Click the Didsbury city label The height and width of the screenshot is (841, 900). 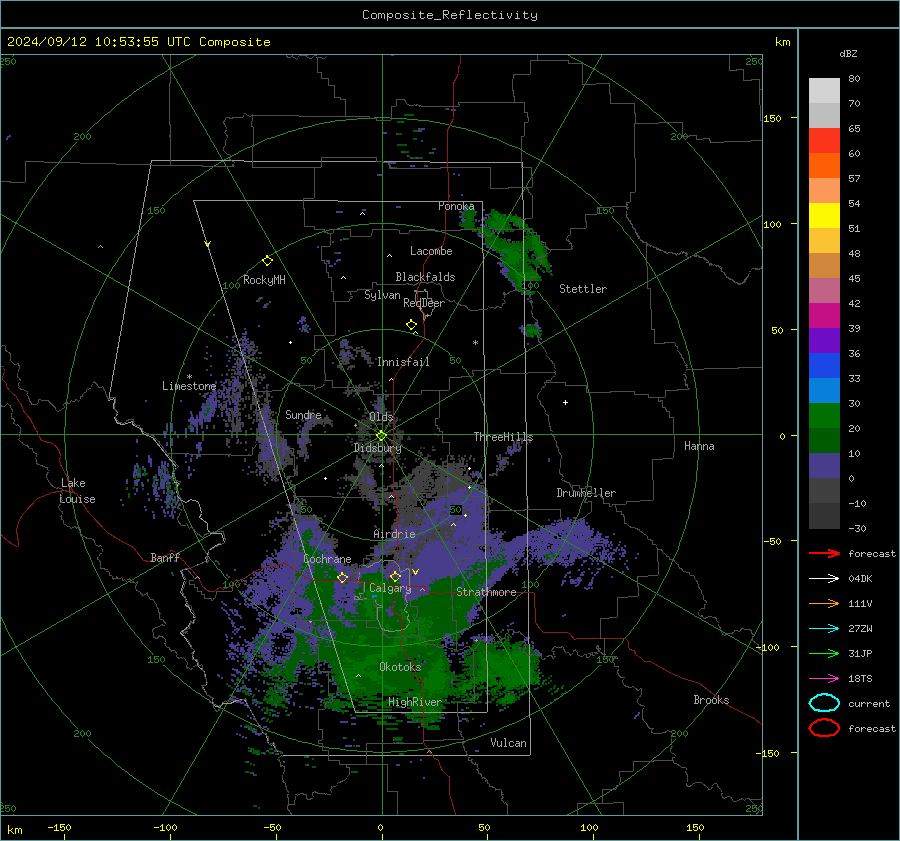tap(378, 448)
